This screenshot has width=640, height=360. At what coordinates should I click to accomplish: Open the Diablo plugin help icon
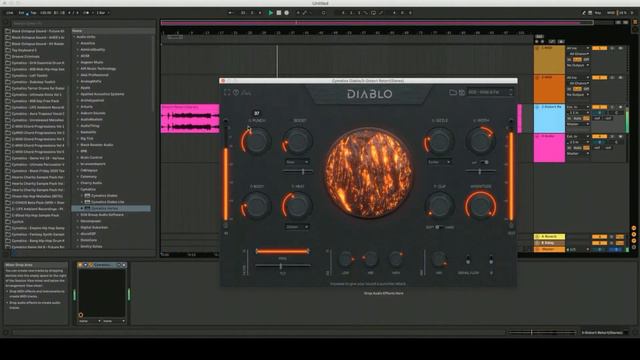tap(236, 93)
